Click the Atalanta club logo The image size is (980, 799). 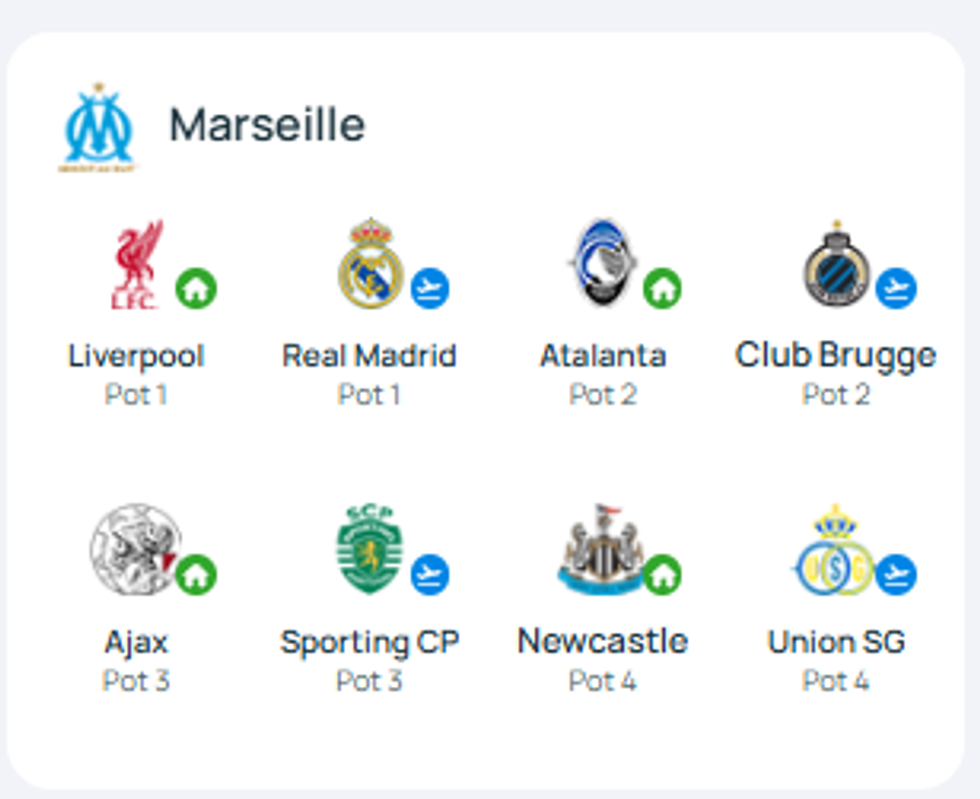pyautogui.click(x=603, y=262)
